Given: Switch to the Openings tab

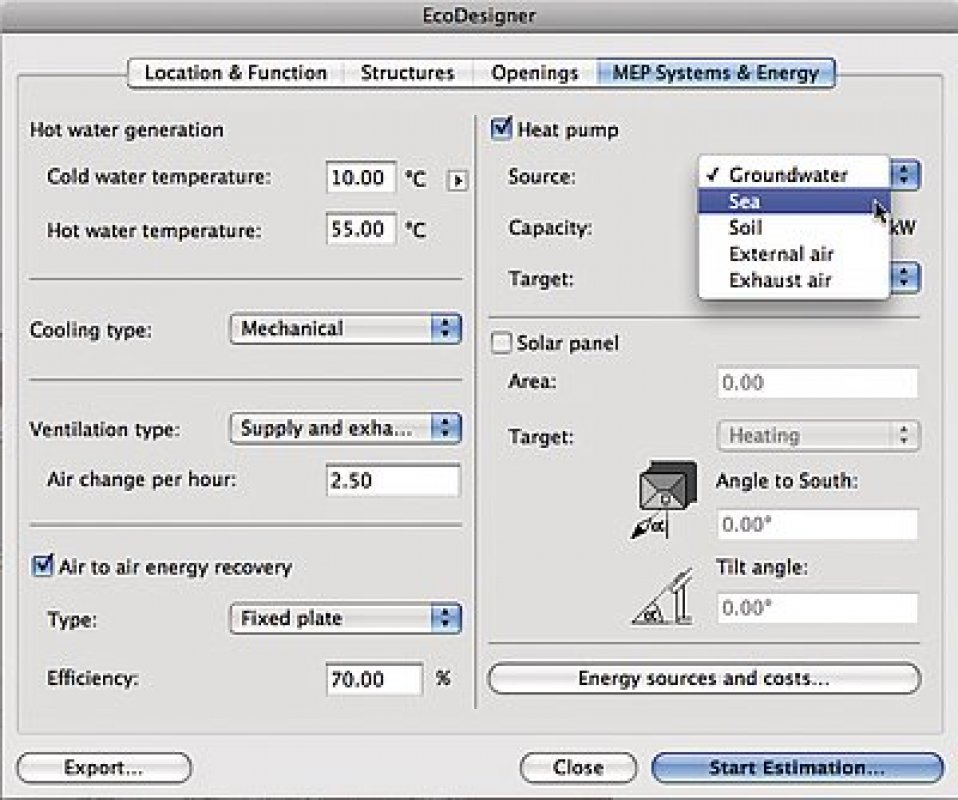Looking at the screenshot, I should pos(535,73).
